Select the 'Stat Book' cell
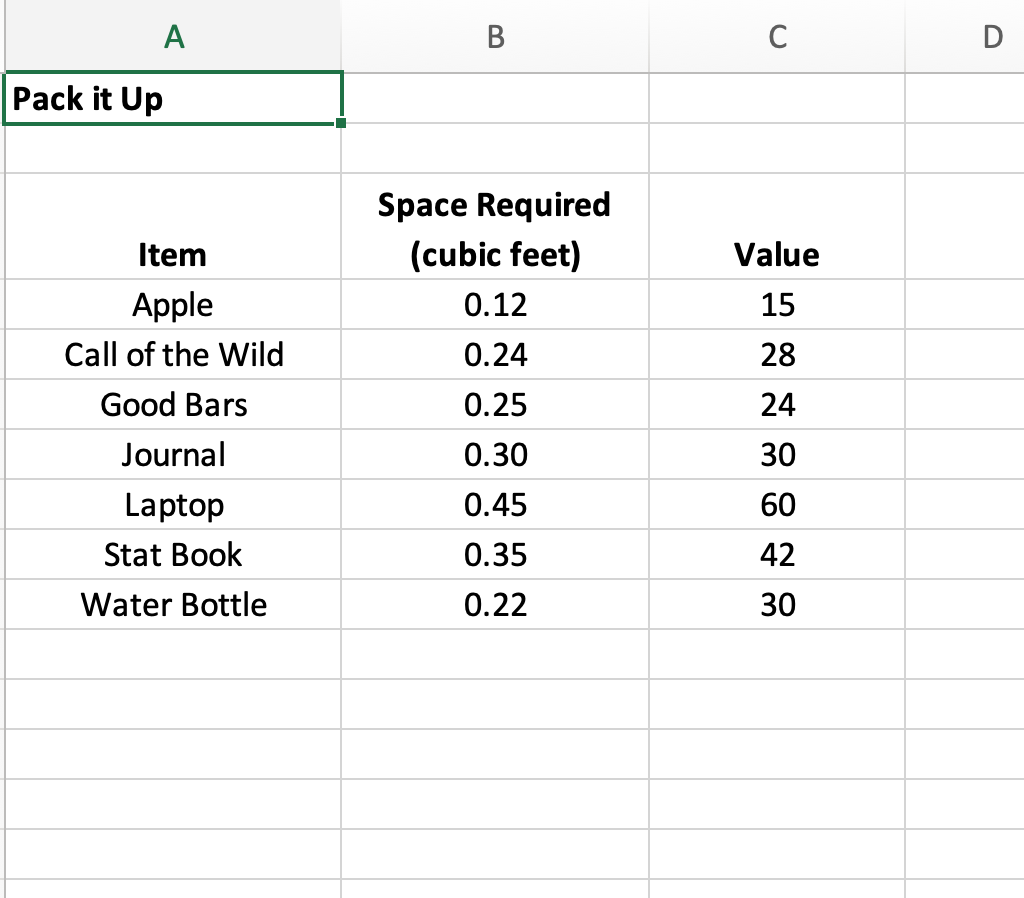Screen dimensions: 1024x898 (x=173, y=554)
